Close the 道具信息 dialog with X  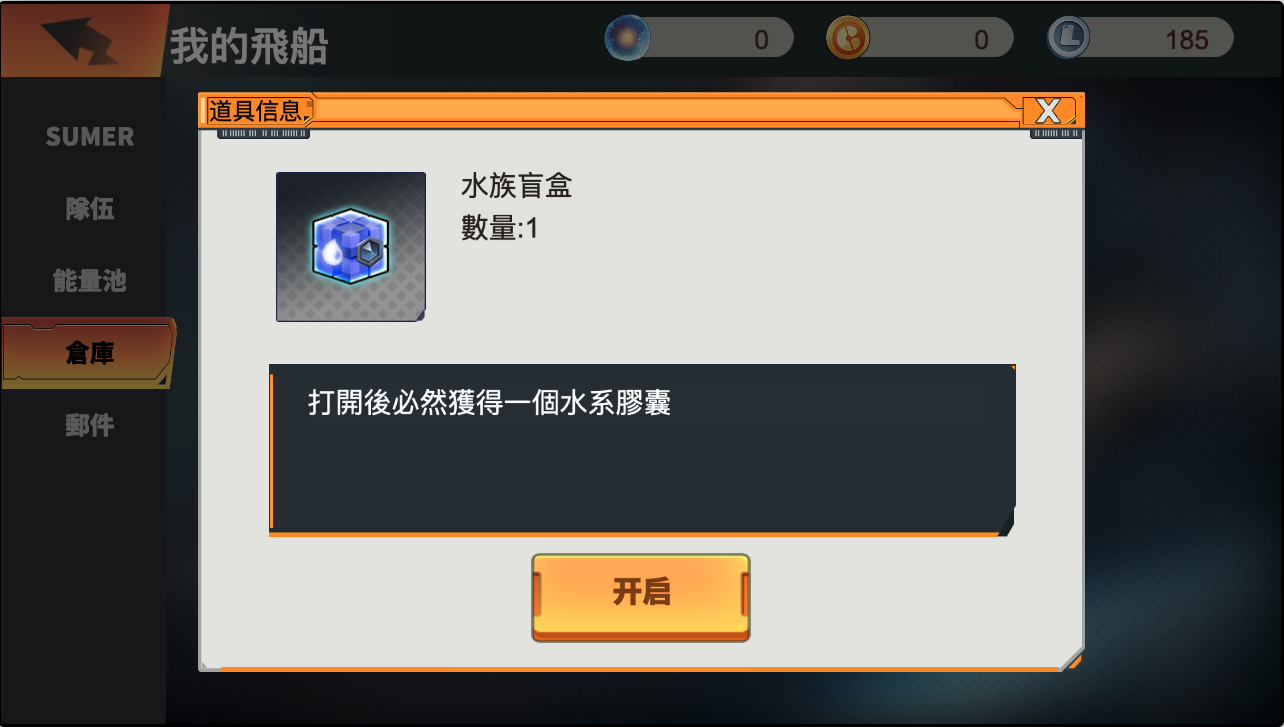[1048, 110]
